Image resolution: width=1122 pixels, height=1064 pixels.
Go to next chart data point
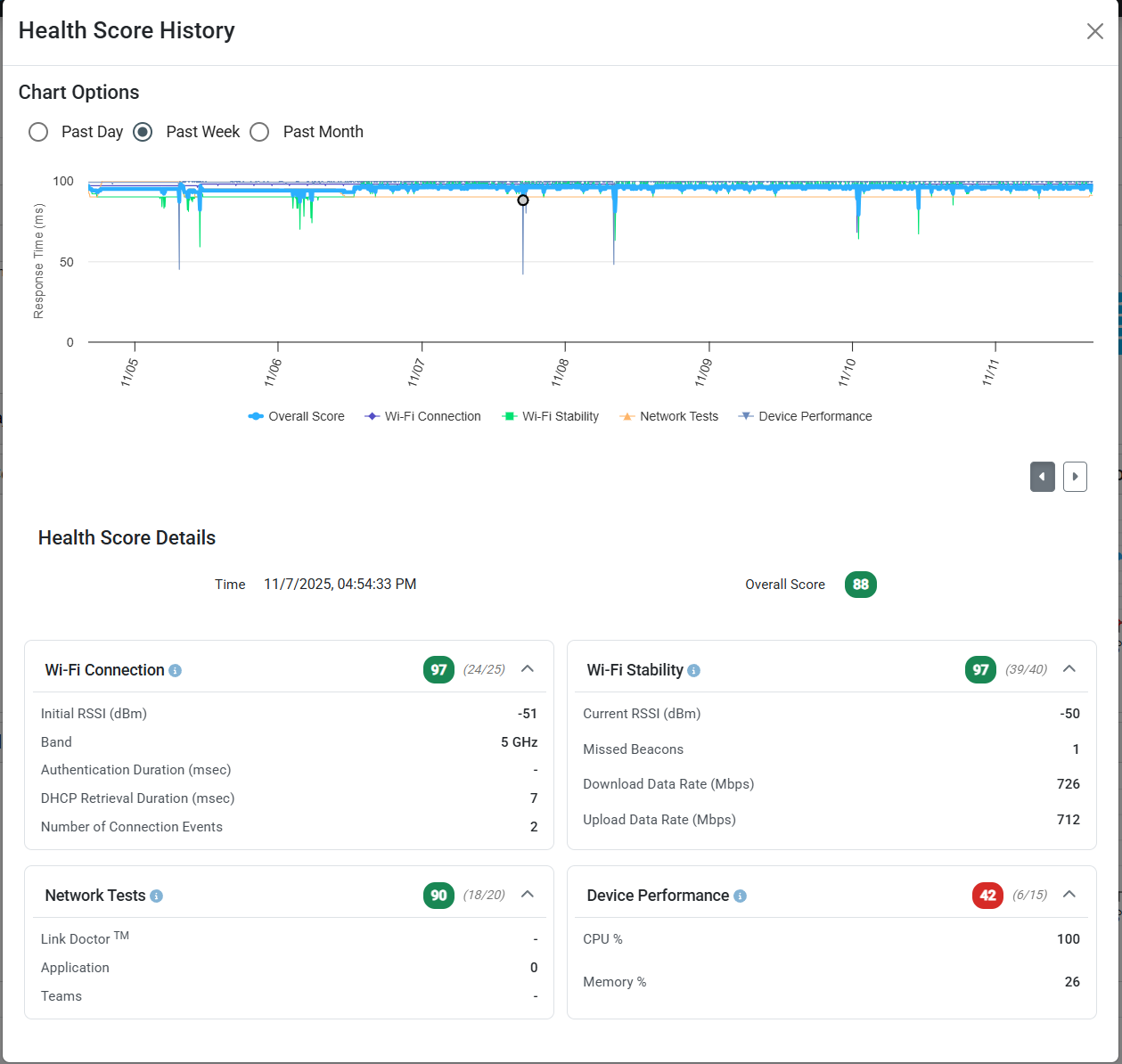1075,477
